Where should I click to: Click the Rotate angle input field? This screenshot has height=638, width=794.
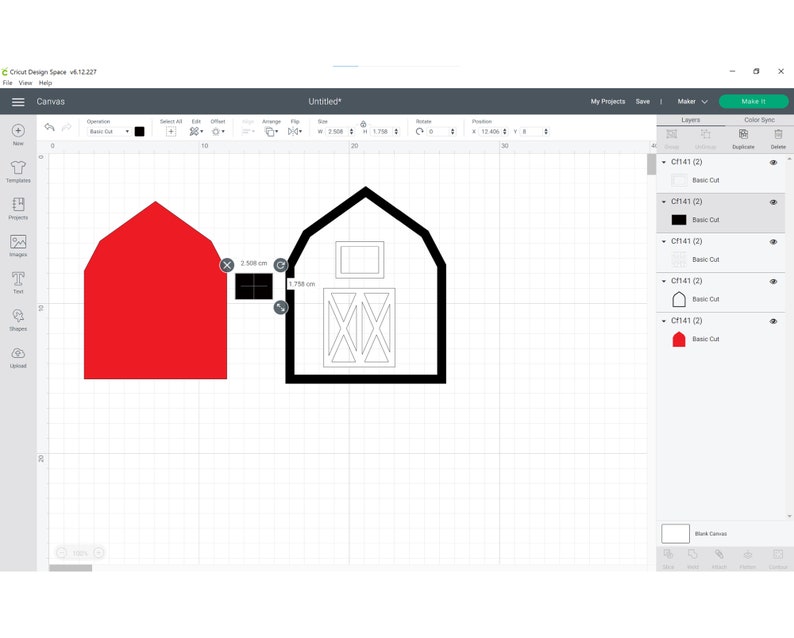(x=439, y=132)
